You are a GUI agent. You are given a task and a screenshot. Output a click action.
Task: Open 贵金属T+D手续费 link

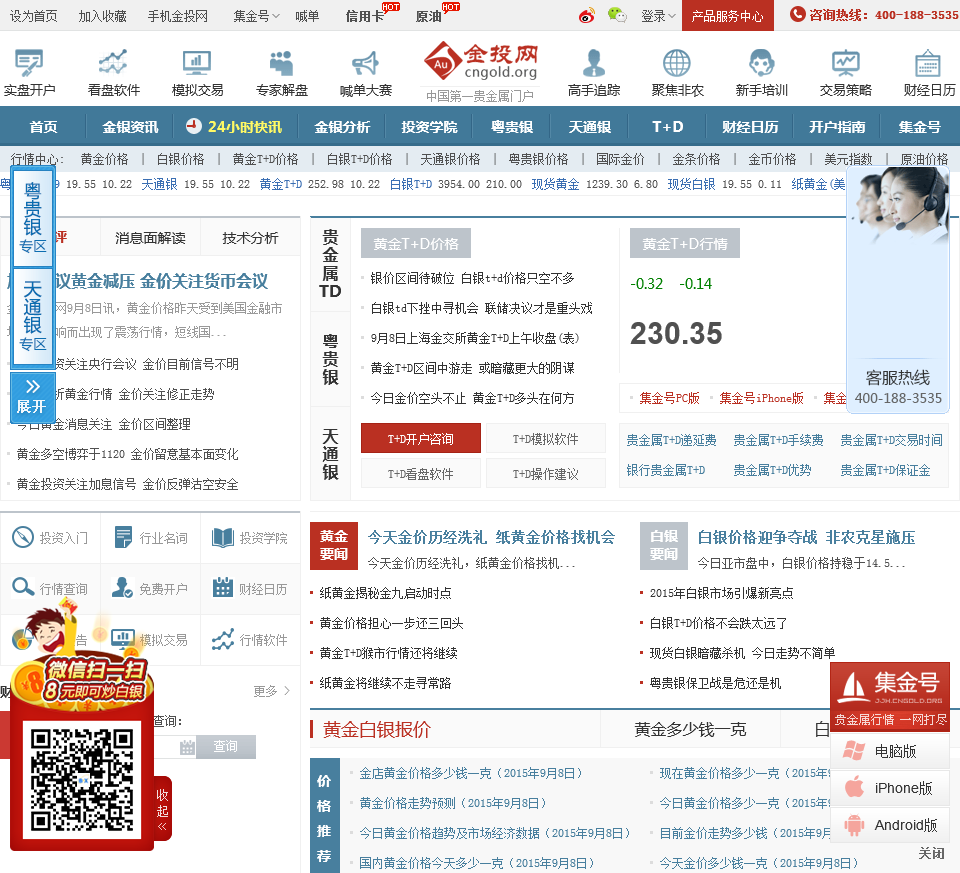[x=778, y=440]
